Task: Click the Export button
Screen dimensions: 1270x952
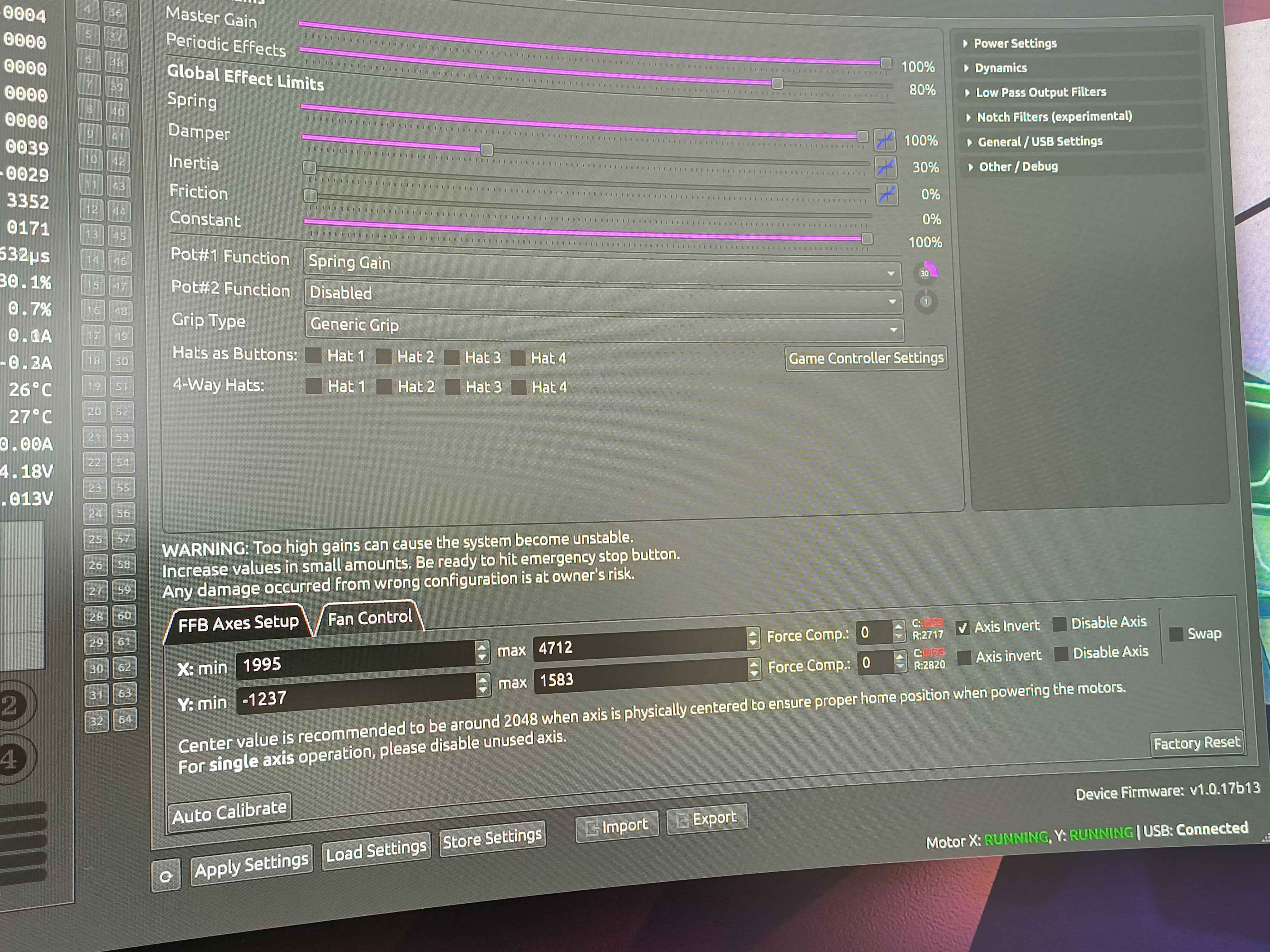Action: click(x=706, y=818)
